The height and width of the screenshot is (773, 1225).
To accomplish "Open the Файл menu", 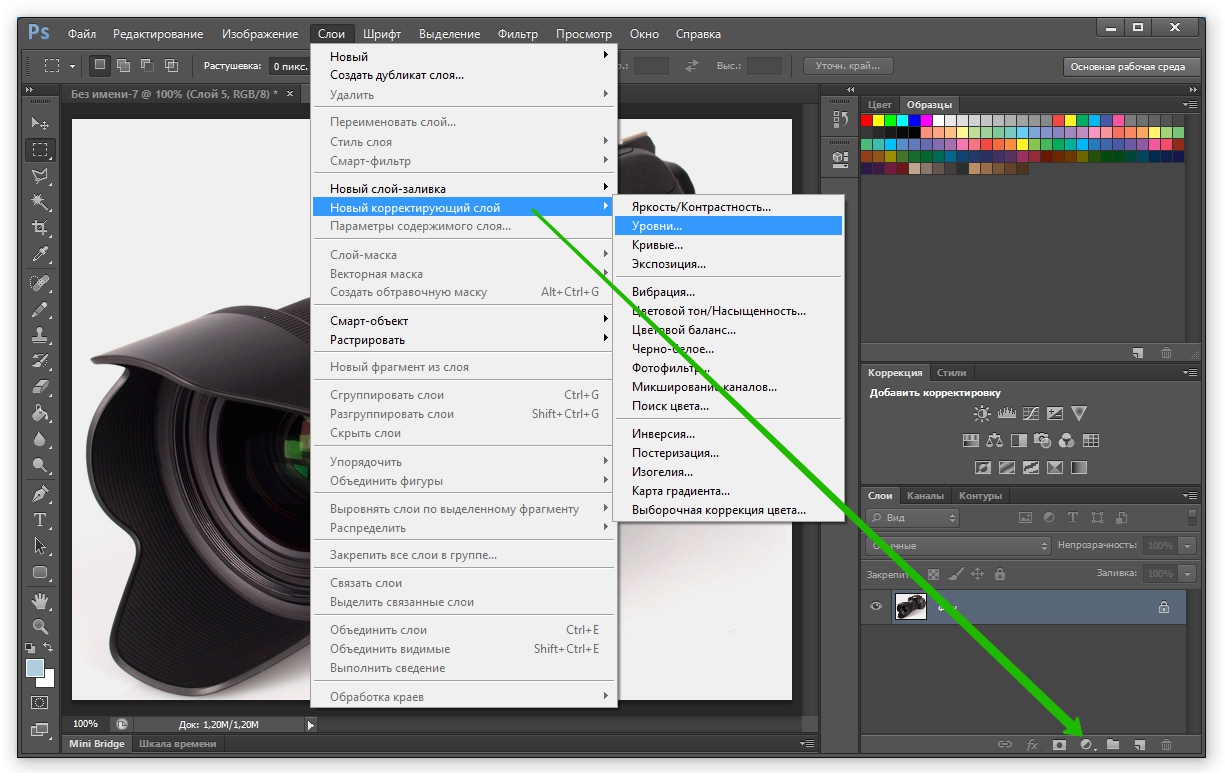I will point(82,34).
